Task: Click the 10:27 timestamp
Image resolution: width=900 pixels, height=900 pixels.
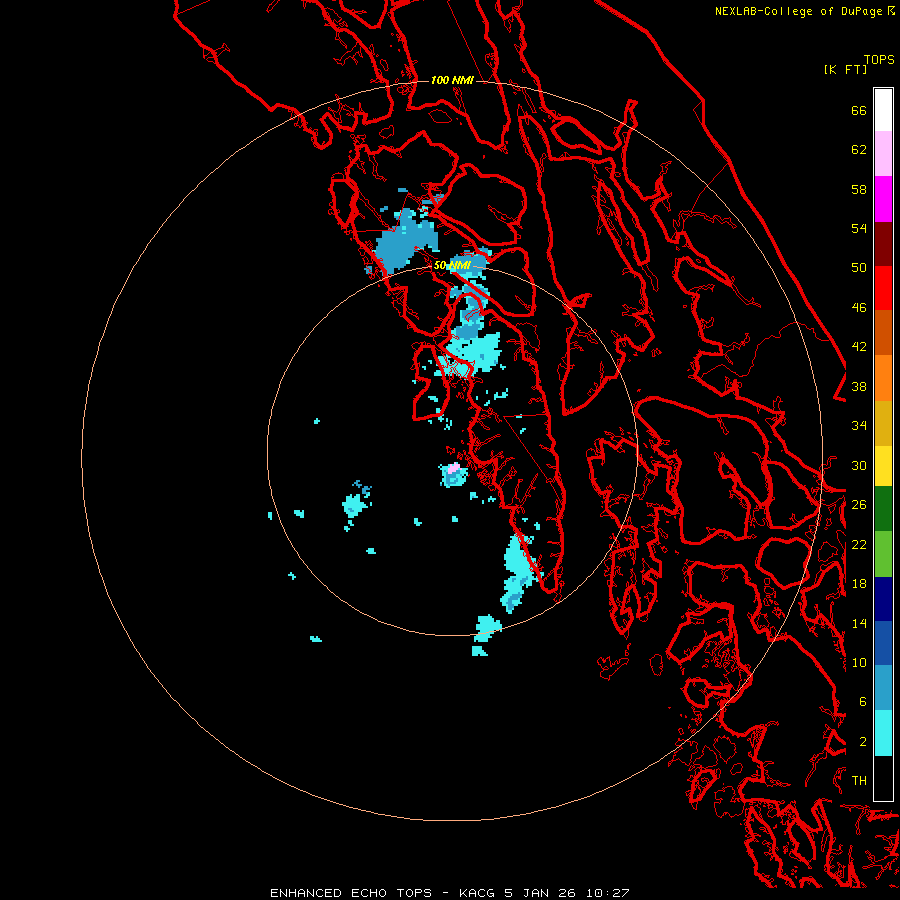Action: pos(607,893)
